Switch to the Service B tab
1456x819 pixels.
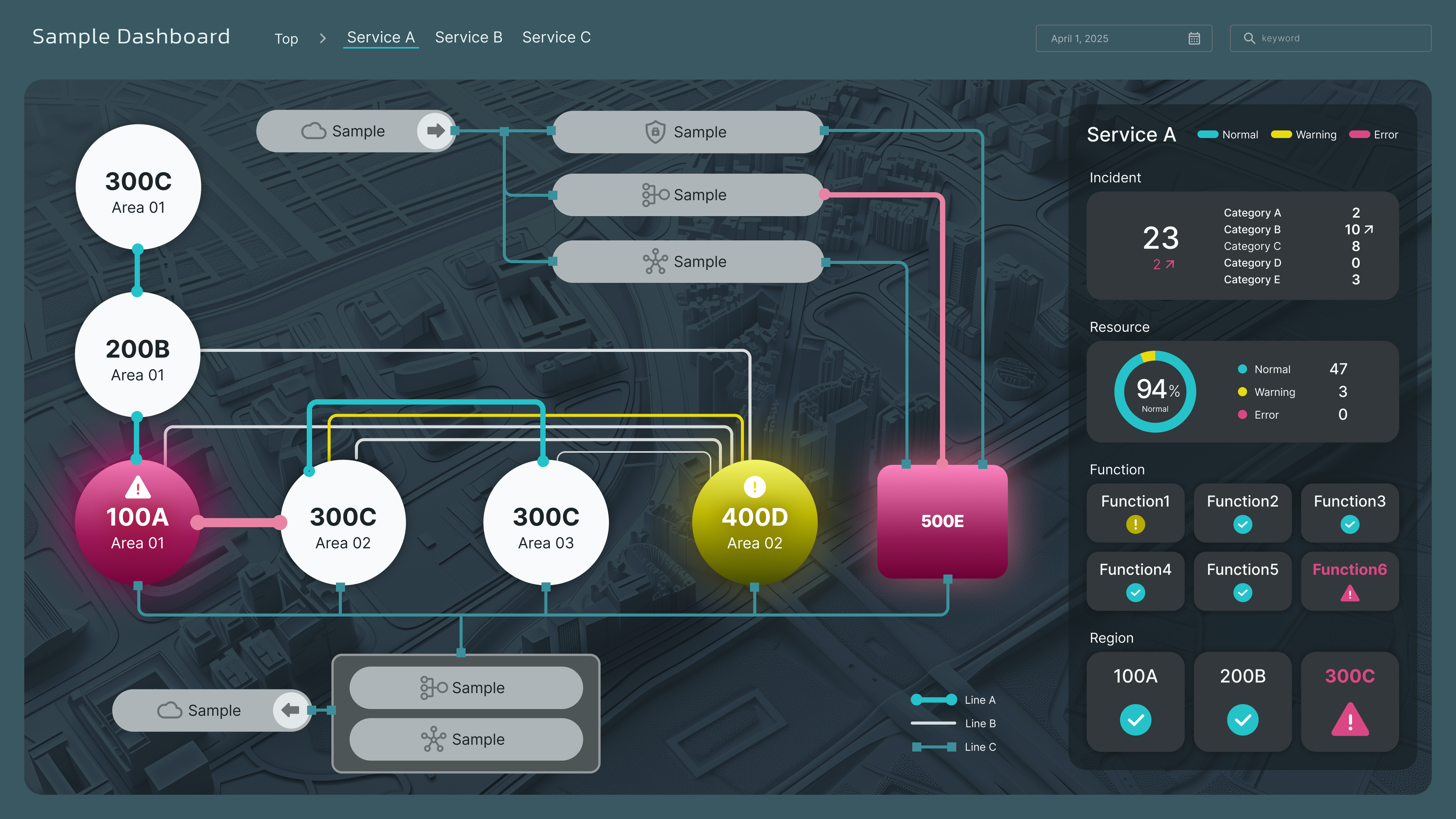[x=469, y=37]
